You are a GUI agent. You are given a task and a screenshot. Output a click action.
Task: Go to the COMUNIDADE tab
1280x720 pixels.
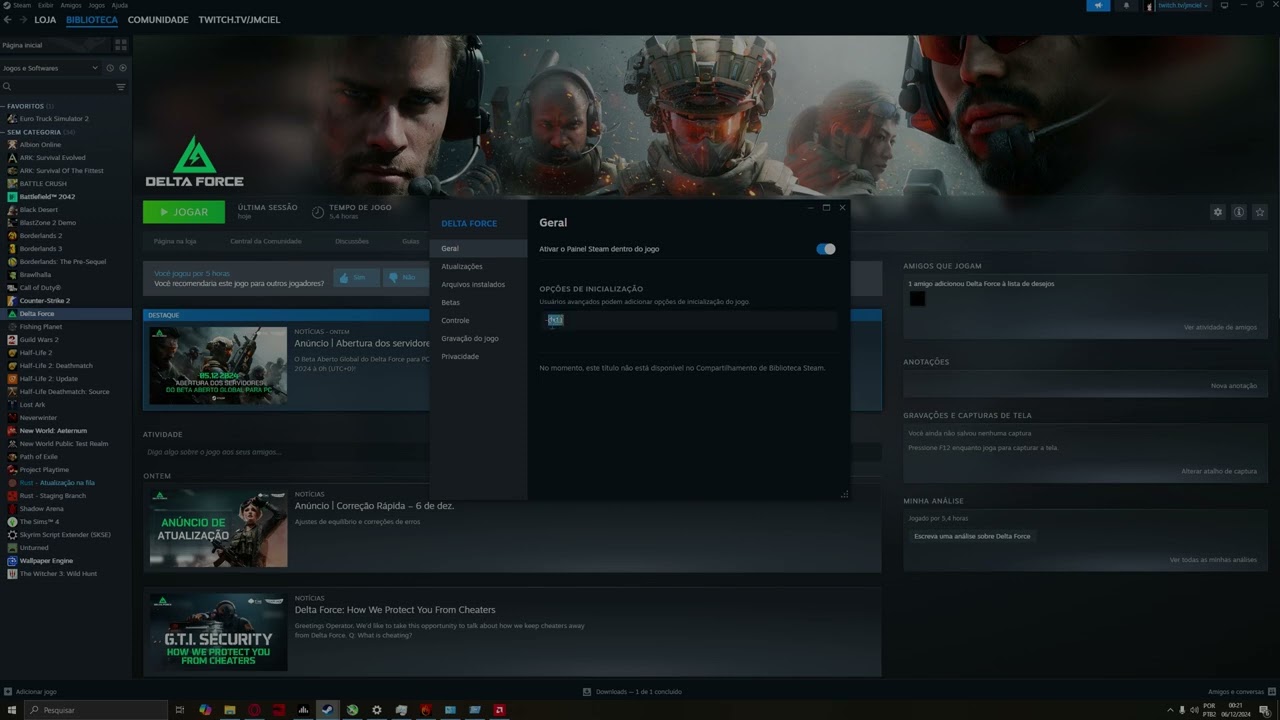158,20
